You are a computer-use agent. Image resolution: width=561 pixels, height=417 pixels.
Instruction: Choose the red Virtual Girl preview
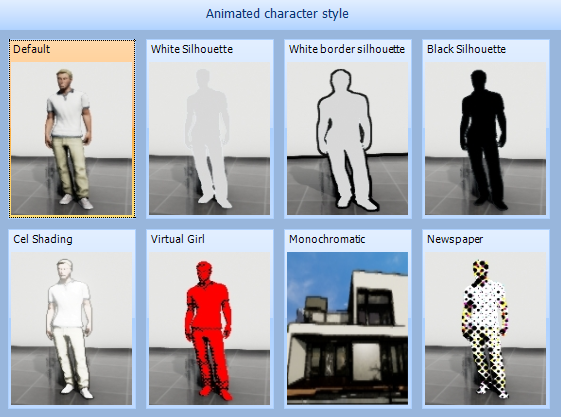(x=209, y=329)
